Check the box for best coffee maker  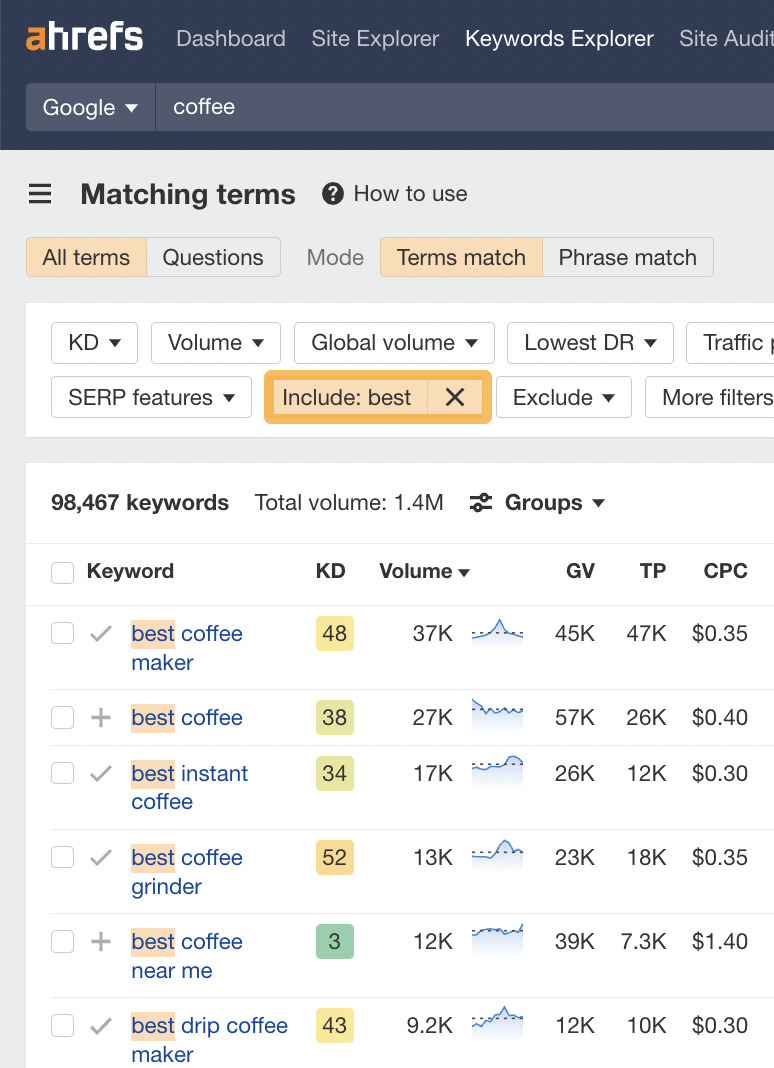[62, 633]
